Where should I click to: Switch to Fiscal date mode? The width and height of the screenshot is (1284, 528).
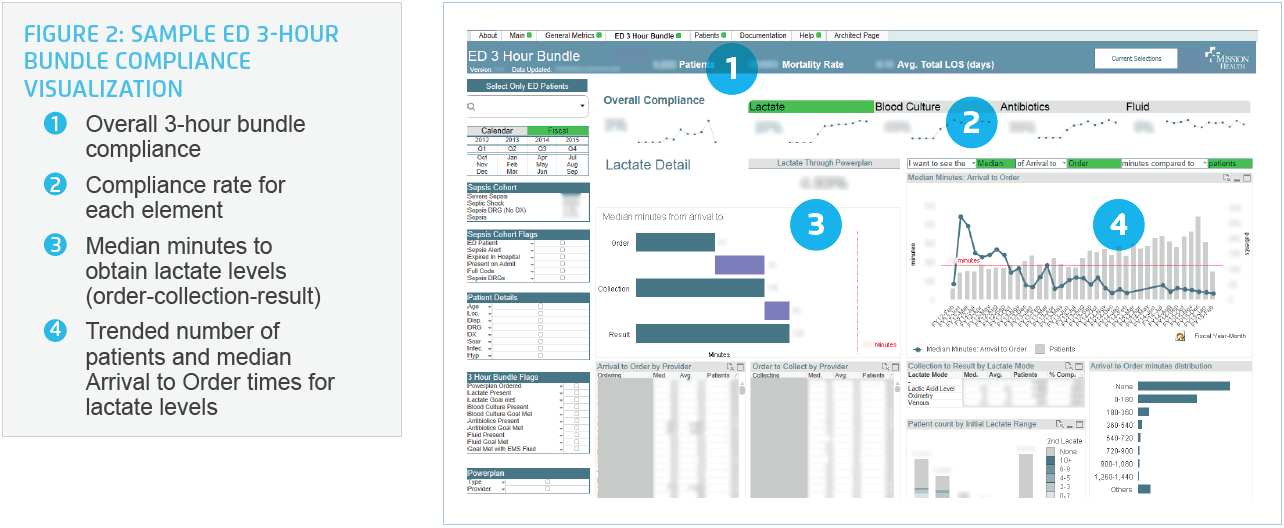click(558, 130)
